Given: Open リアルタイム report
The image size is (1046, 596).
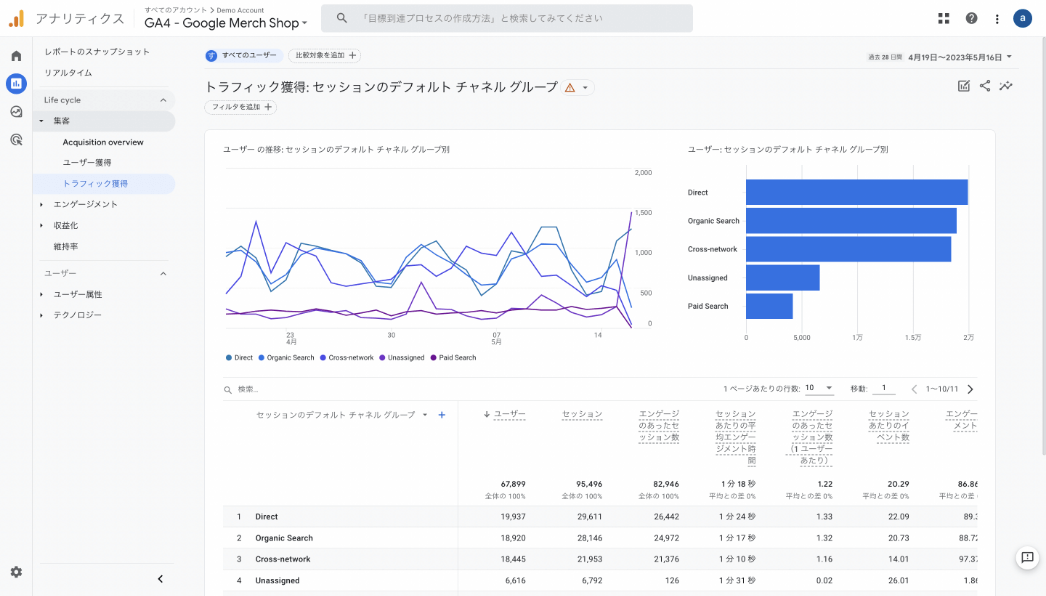Looking at the screenshot, I should pyautogui.click(x=68, y=73).
